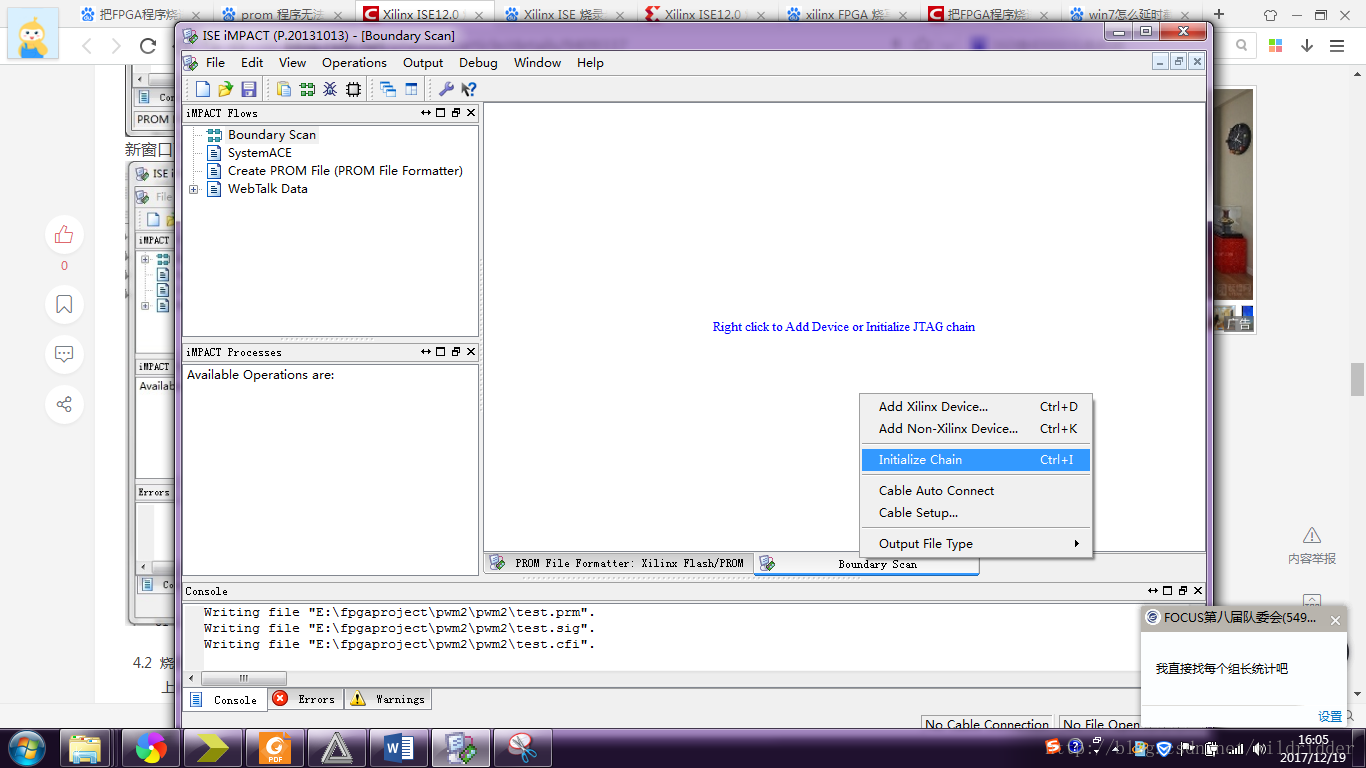Switch to the Console tab
The width and height of the screenshot is (1366, 768).
click(225, 700)
